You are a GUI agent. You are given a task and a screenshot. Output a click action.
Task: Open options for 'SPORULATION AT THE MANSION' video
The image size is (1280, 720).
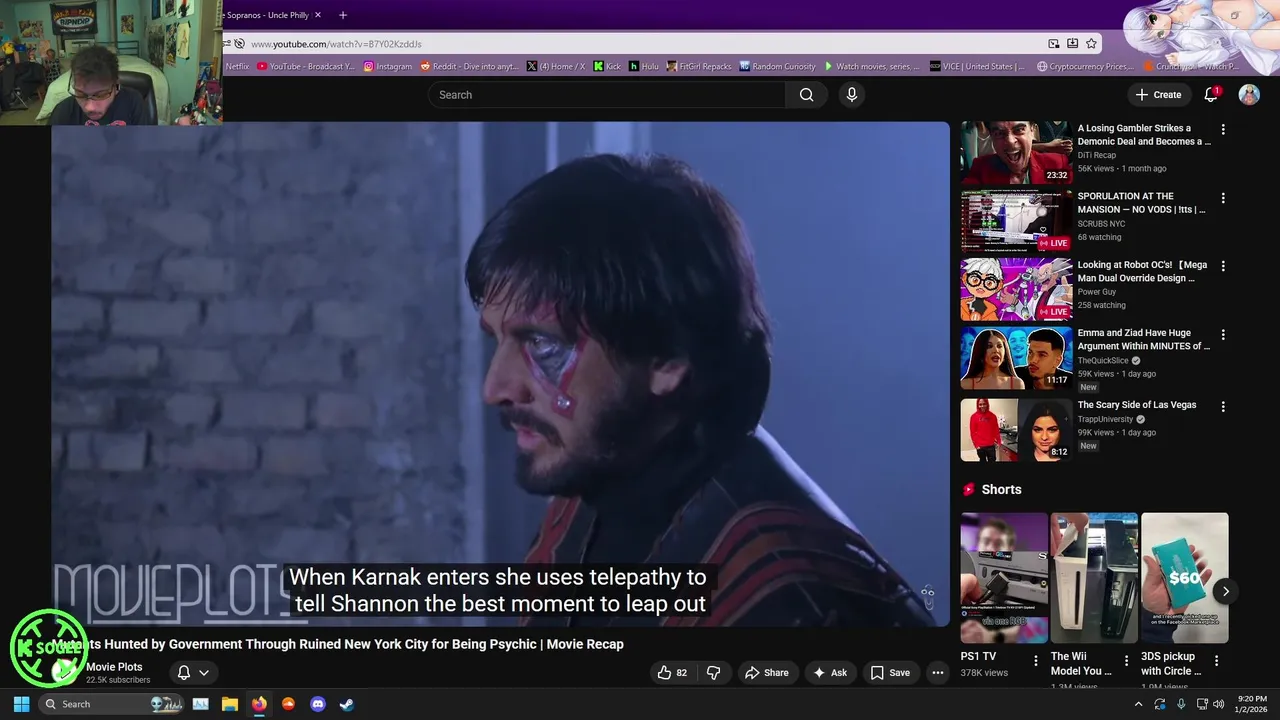[x=1222, y=198]
